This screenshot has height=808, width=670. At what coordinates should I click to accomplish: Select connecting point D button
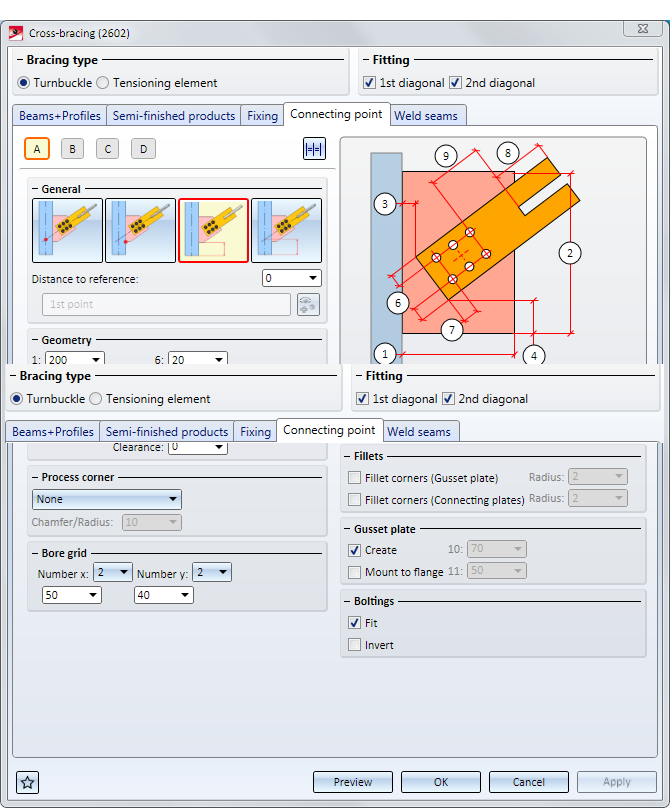(143, 149)
